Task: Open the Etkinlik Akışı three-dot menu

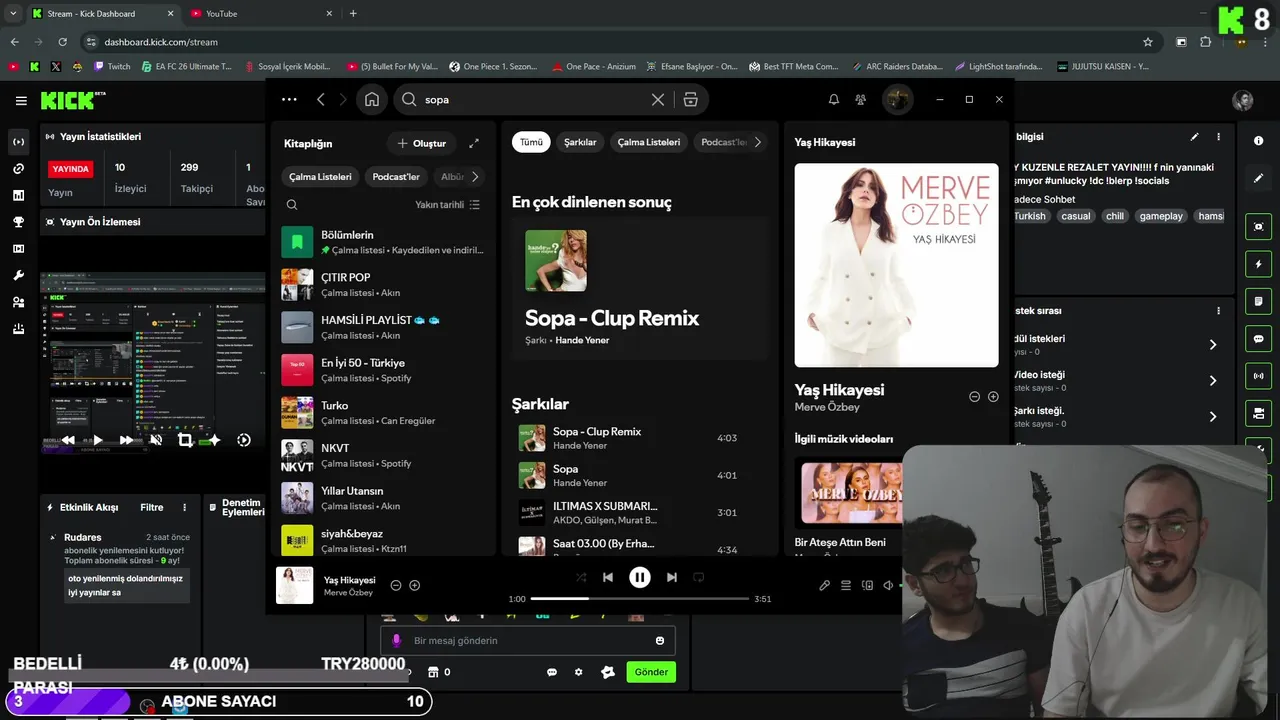Action: pyautogui.click(x=184, y=508)
